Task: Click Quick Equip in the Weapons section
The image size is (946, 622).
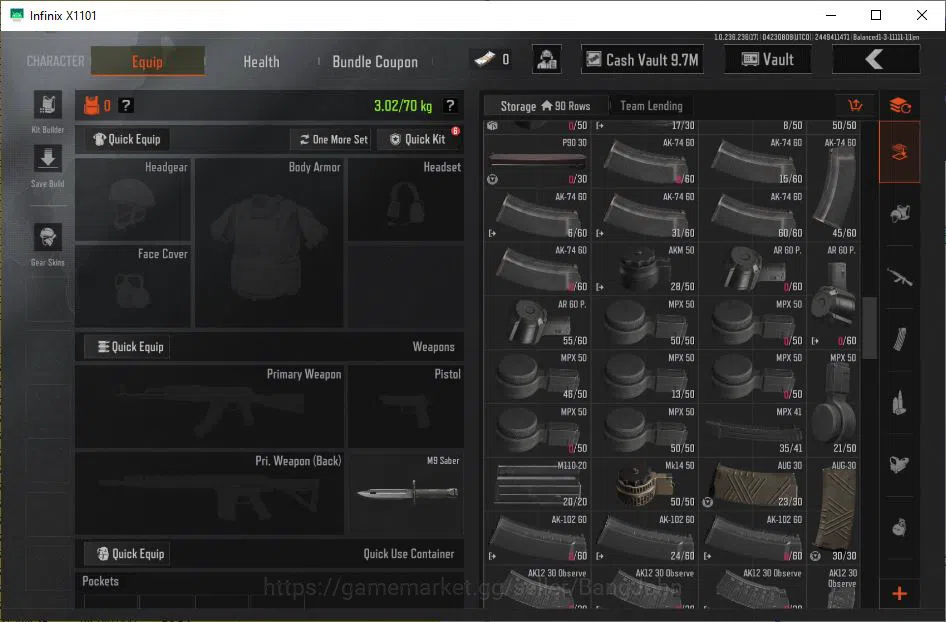Action: coord(127,347)
